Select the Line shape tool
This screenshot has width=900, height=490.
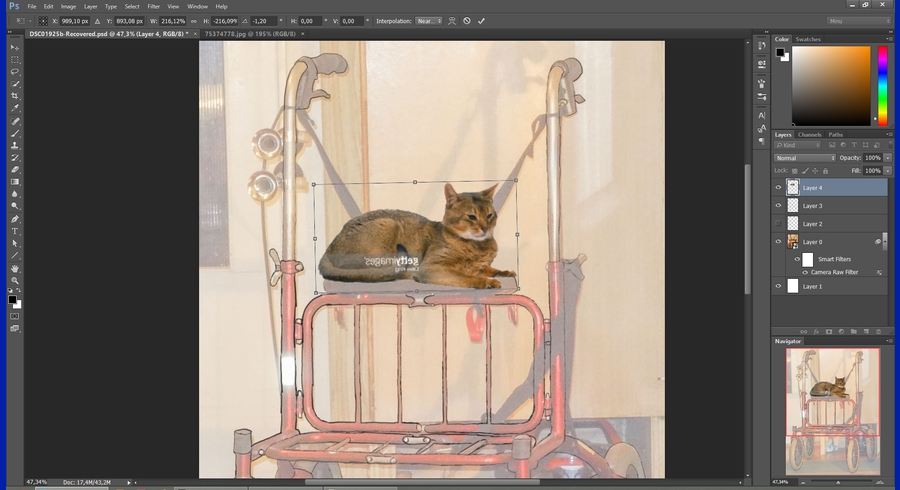coord(15,255)
